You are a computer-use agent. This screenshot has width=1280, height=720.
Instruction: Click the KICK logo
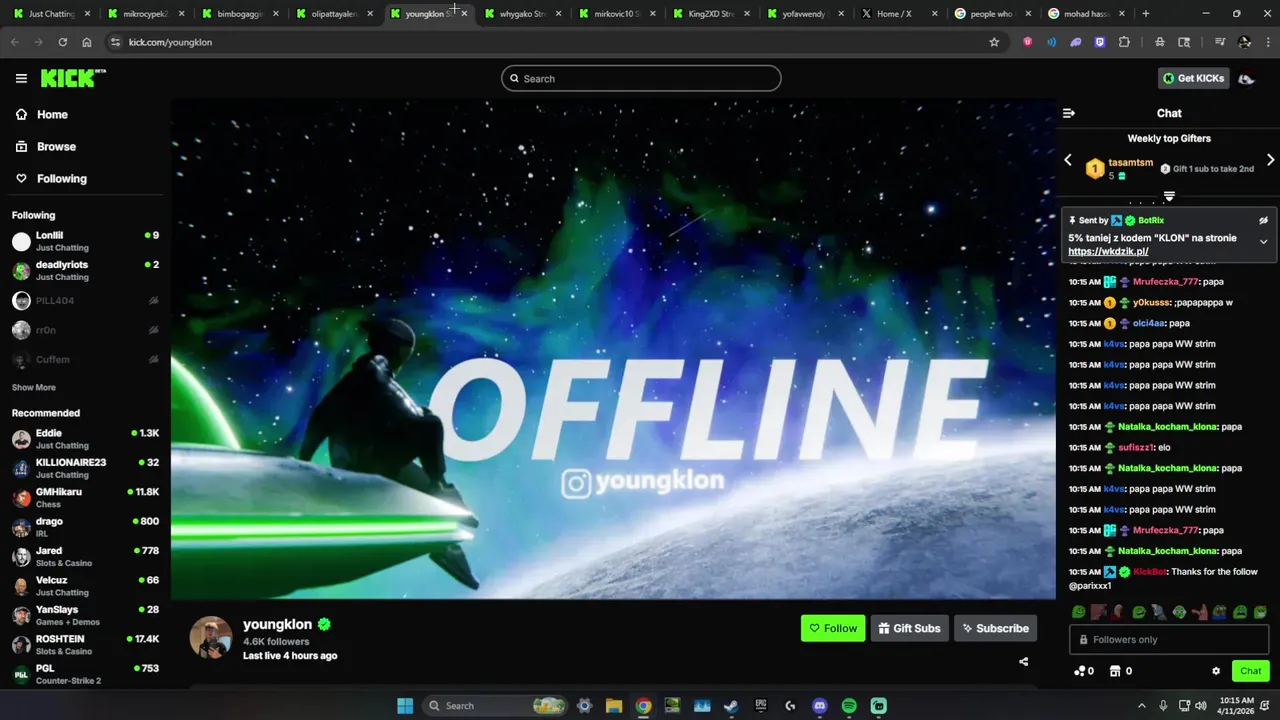[x=73, y=78]
